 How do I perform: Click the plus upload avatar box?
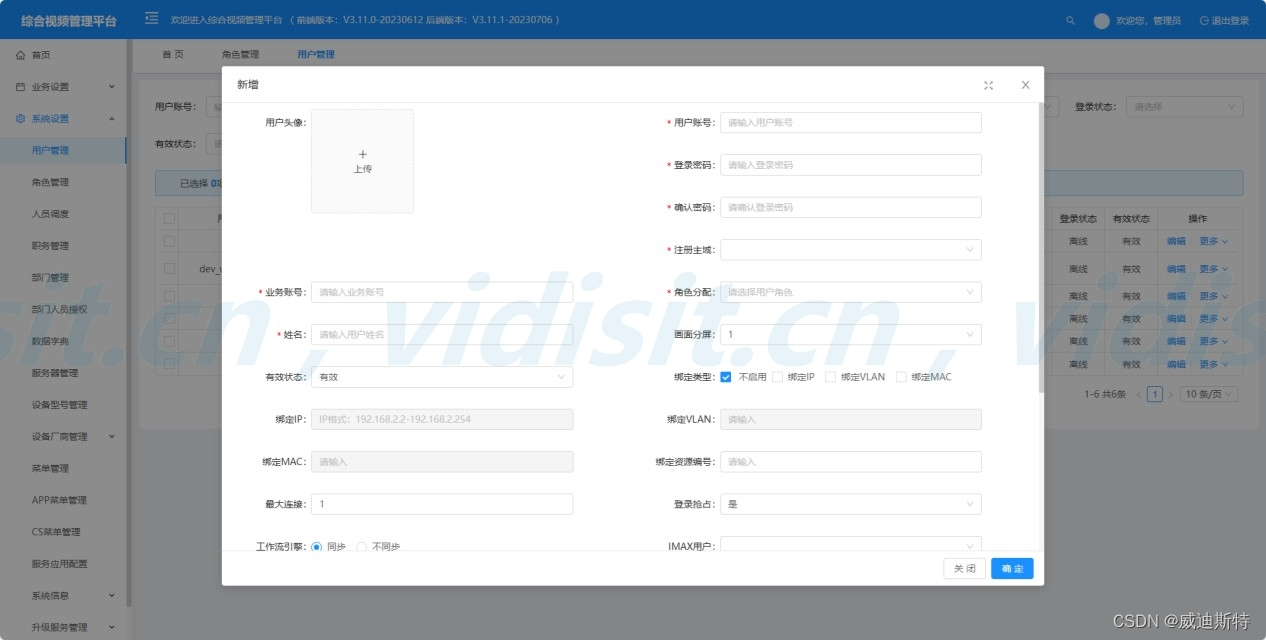tap(362, 161)
